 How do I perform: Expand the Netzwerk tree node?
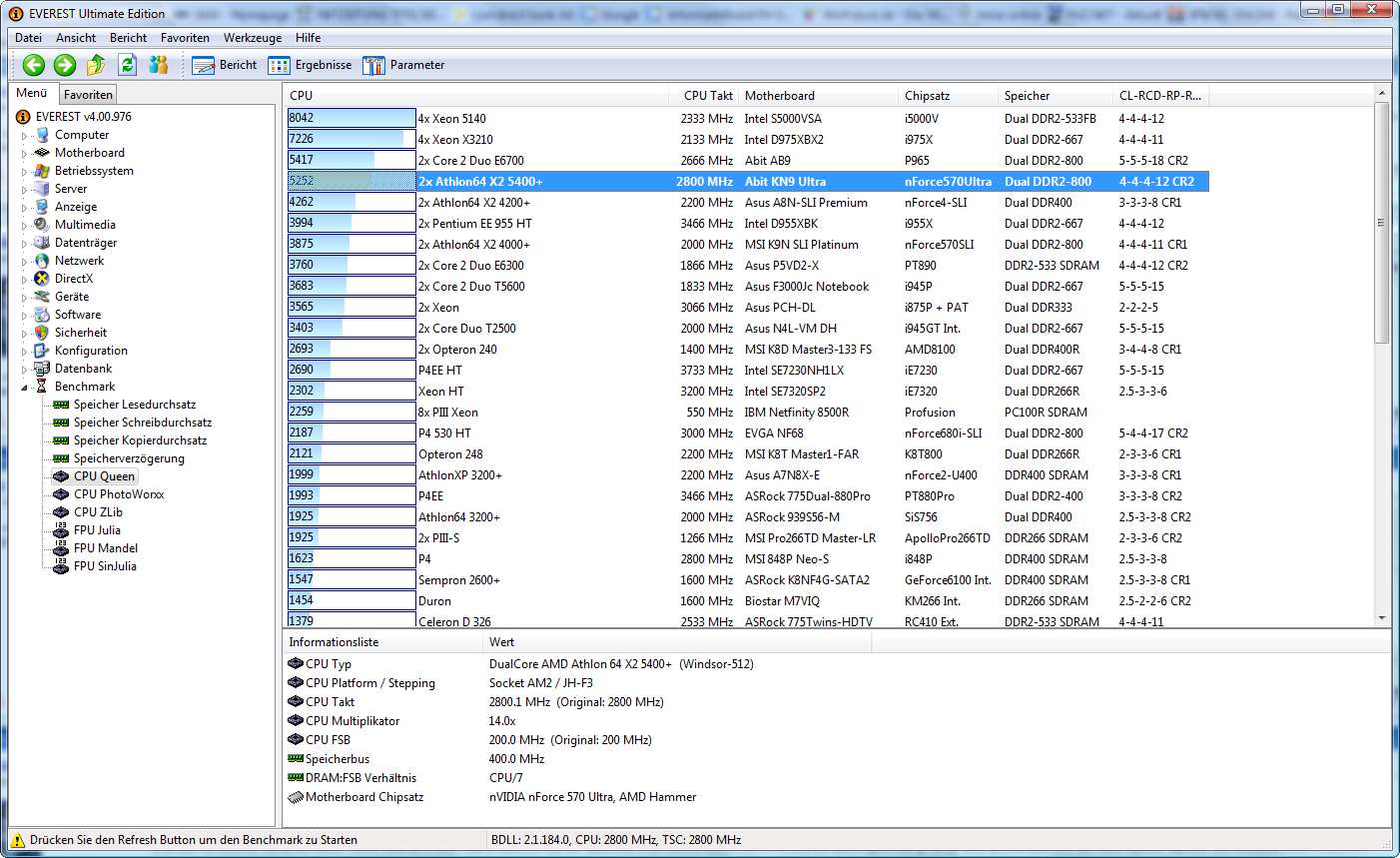point(25,261)
